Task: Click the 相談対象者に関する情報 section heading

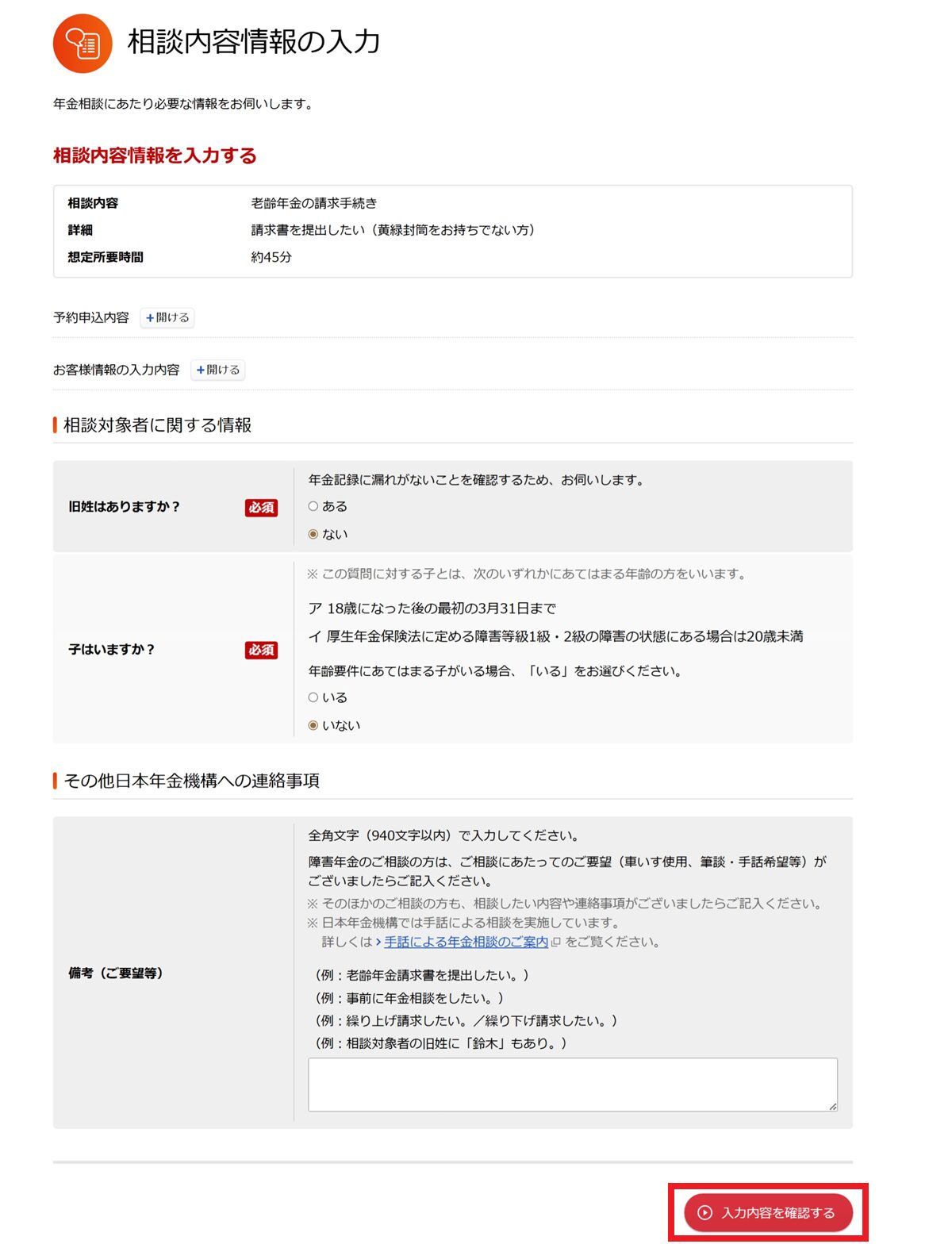Action: point(157,425)
